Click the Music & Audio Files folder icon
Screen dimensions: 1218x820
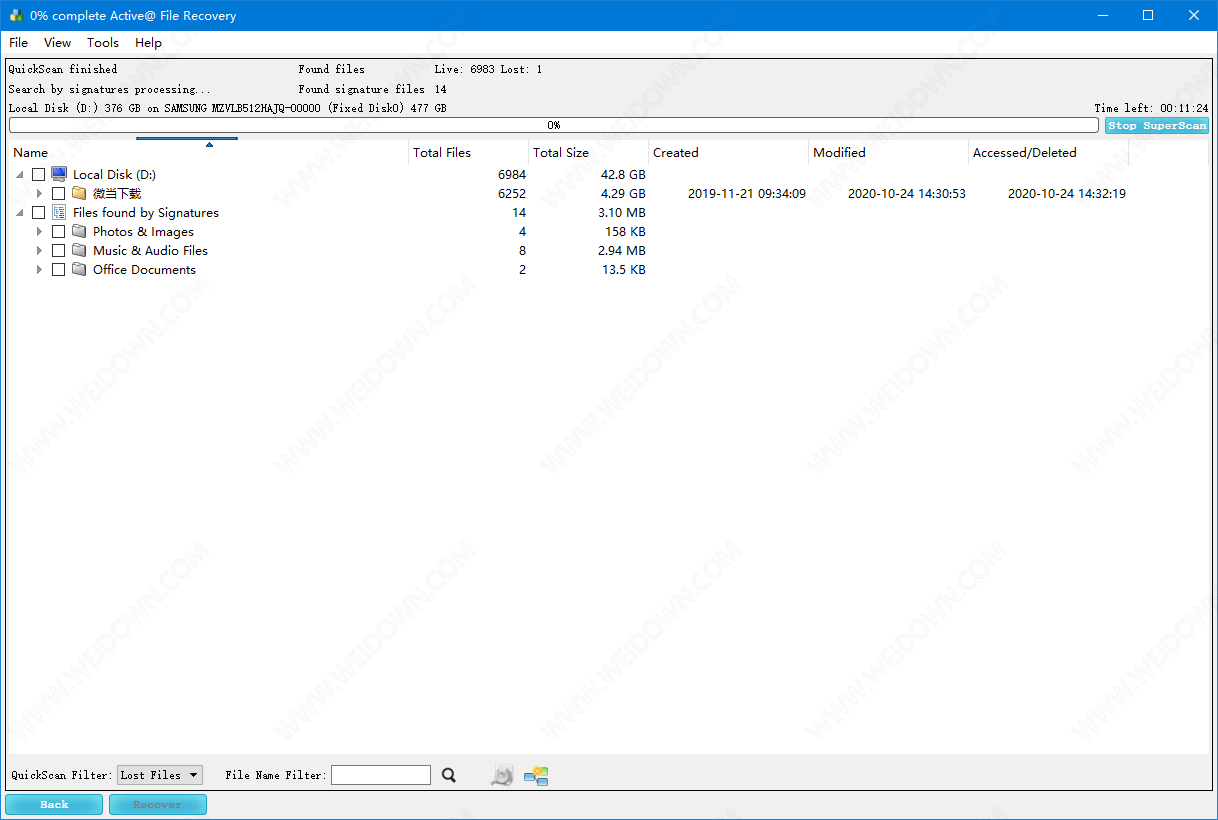click(79, 250)
